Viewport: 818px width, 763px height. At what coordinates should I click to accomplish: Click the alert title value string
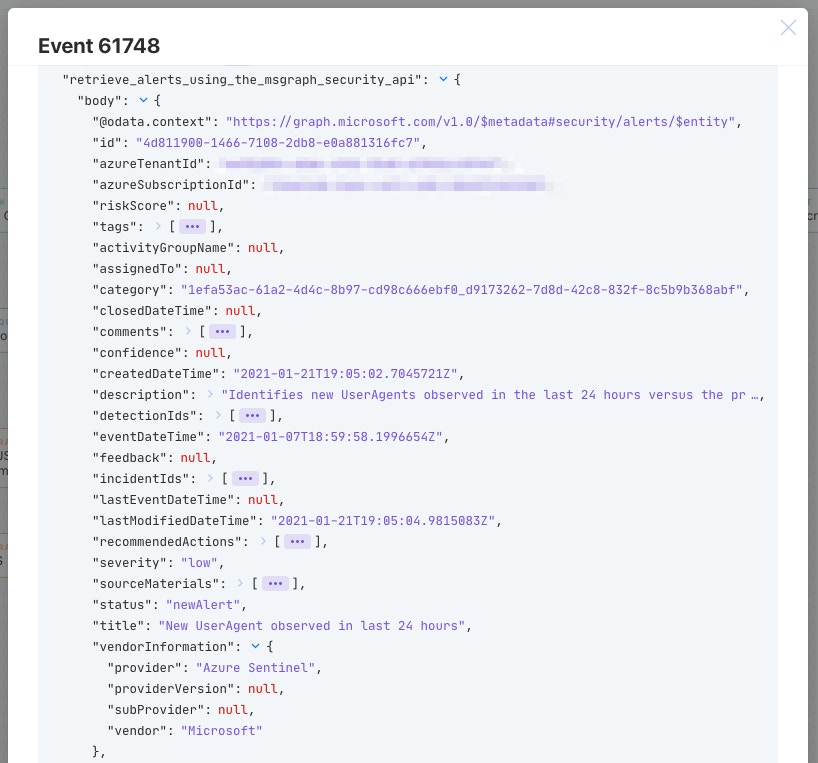click(x=312, y=626)
